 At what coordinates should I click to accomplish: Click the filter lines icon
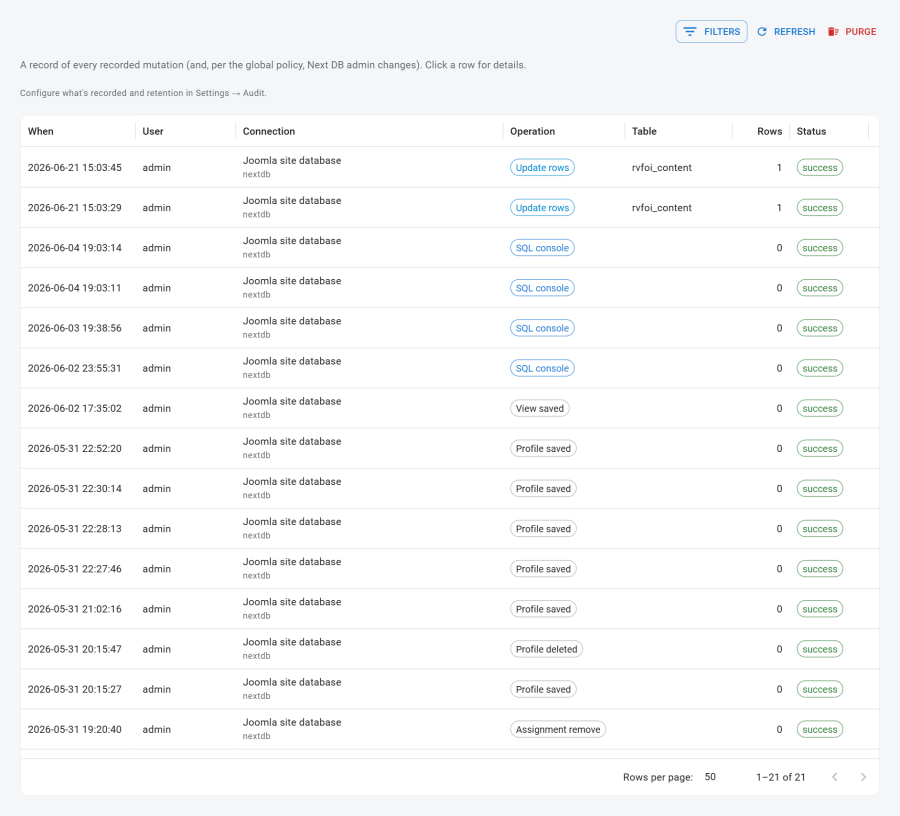[x=690, y=32]
